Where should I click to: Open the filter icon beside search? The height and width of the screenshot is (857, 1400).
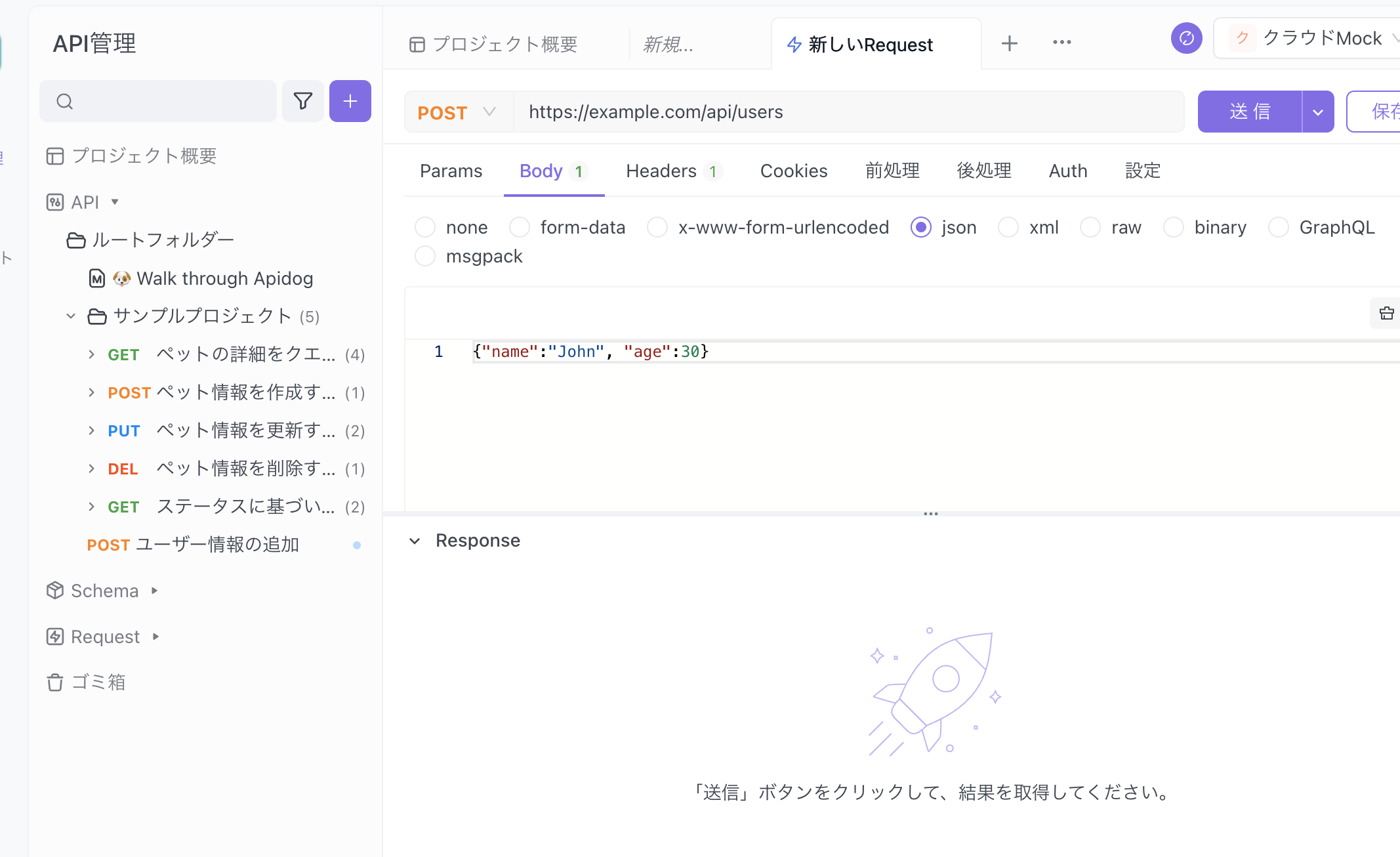(302, 101)
